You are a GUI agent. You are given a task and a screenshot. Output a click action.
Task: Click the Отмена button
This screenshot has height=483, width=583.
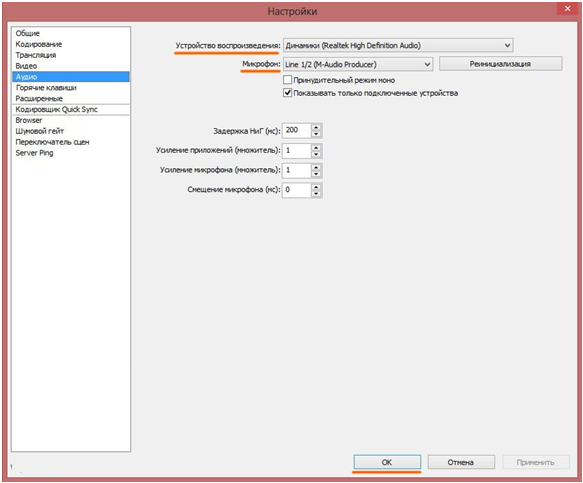(461, 462)
